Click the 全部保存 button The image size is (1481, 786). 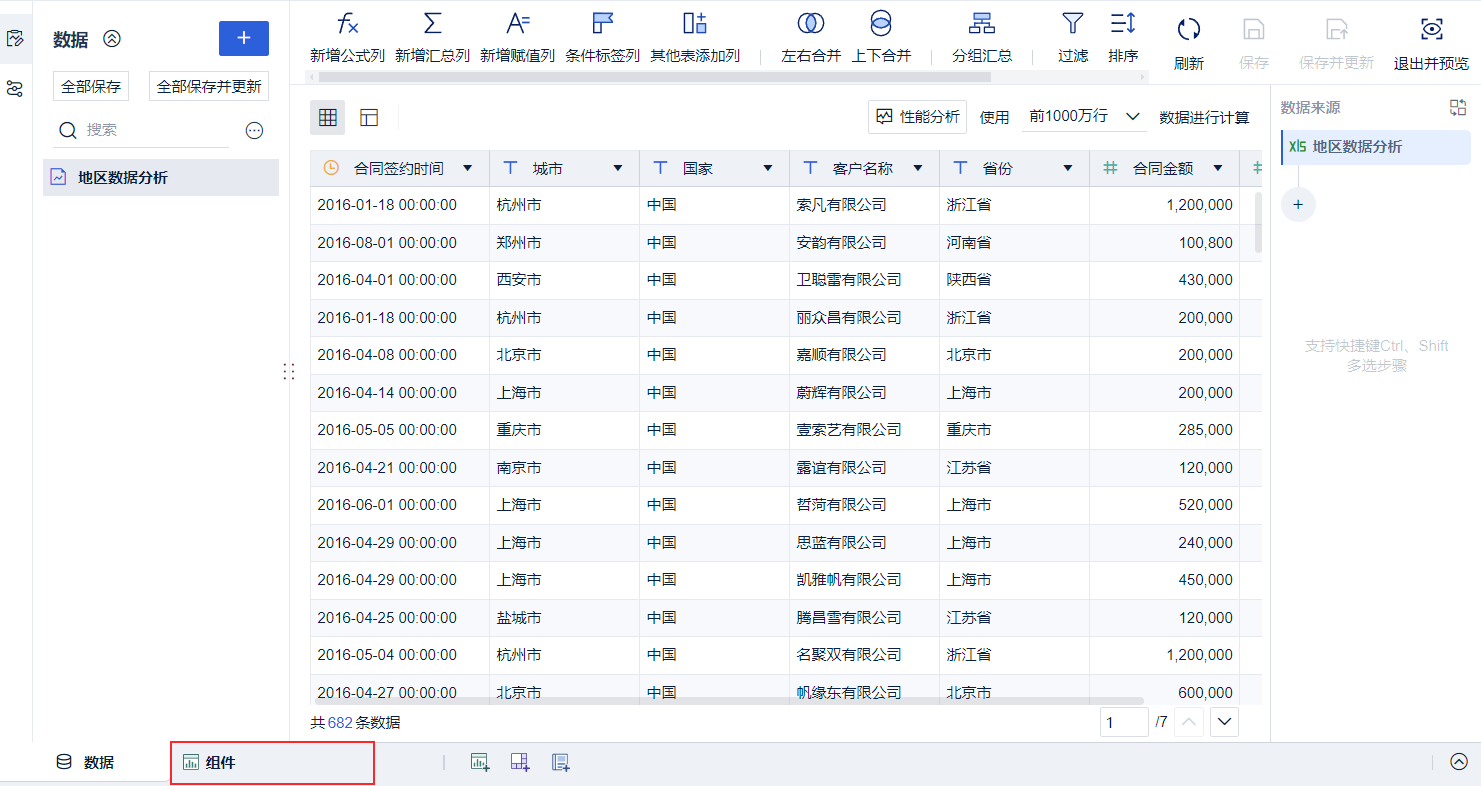(x=91, y=86)
